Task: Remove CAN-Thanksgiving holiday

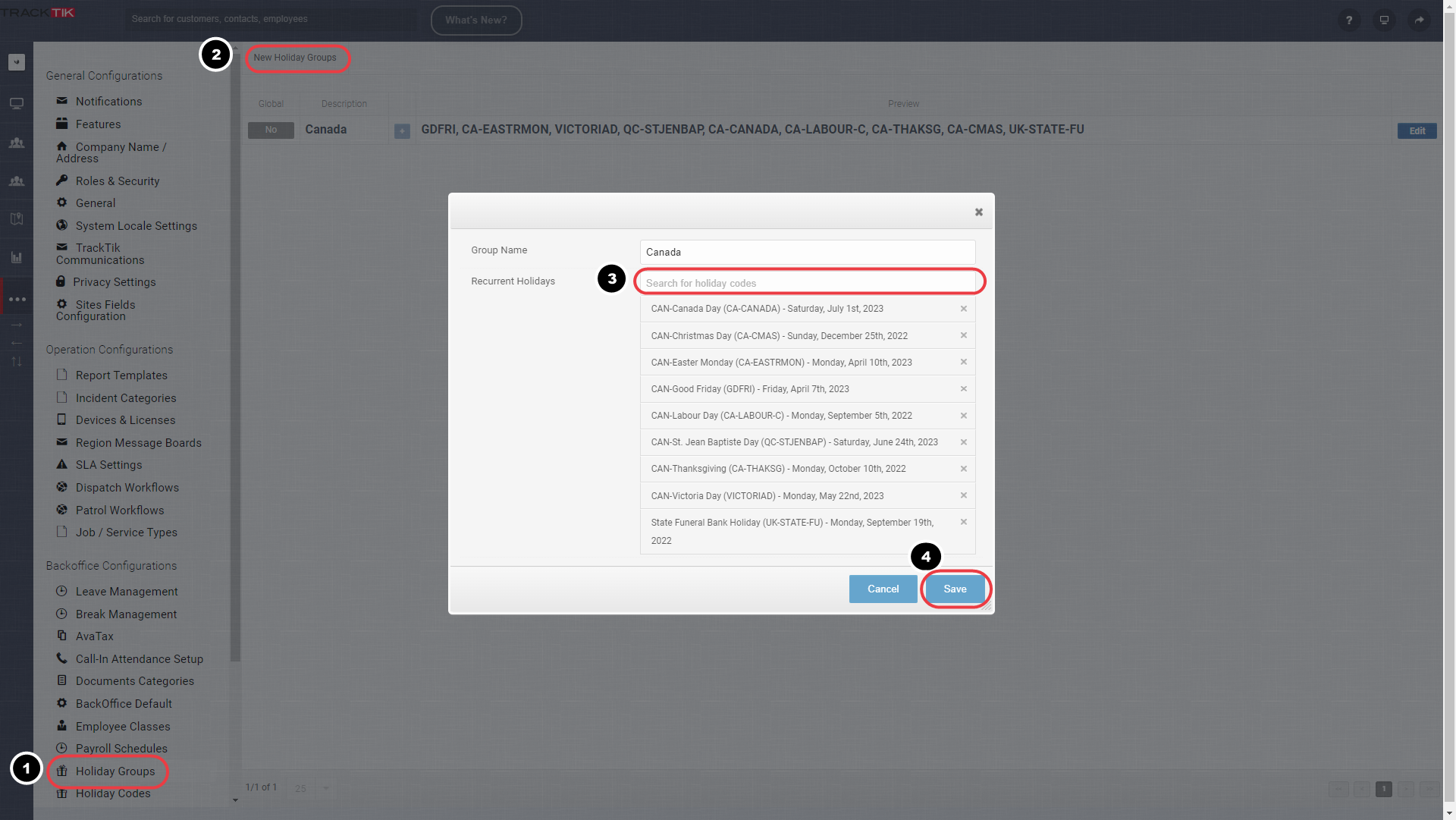Action: (964, 469)
